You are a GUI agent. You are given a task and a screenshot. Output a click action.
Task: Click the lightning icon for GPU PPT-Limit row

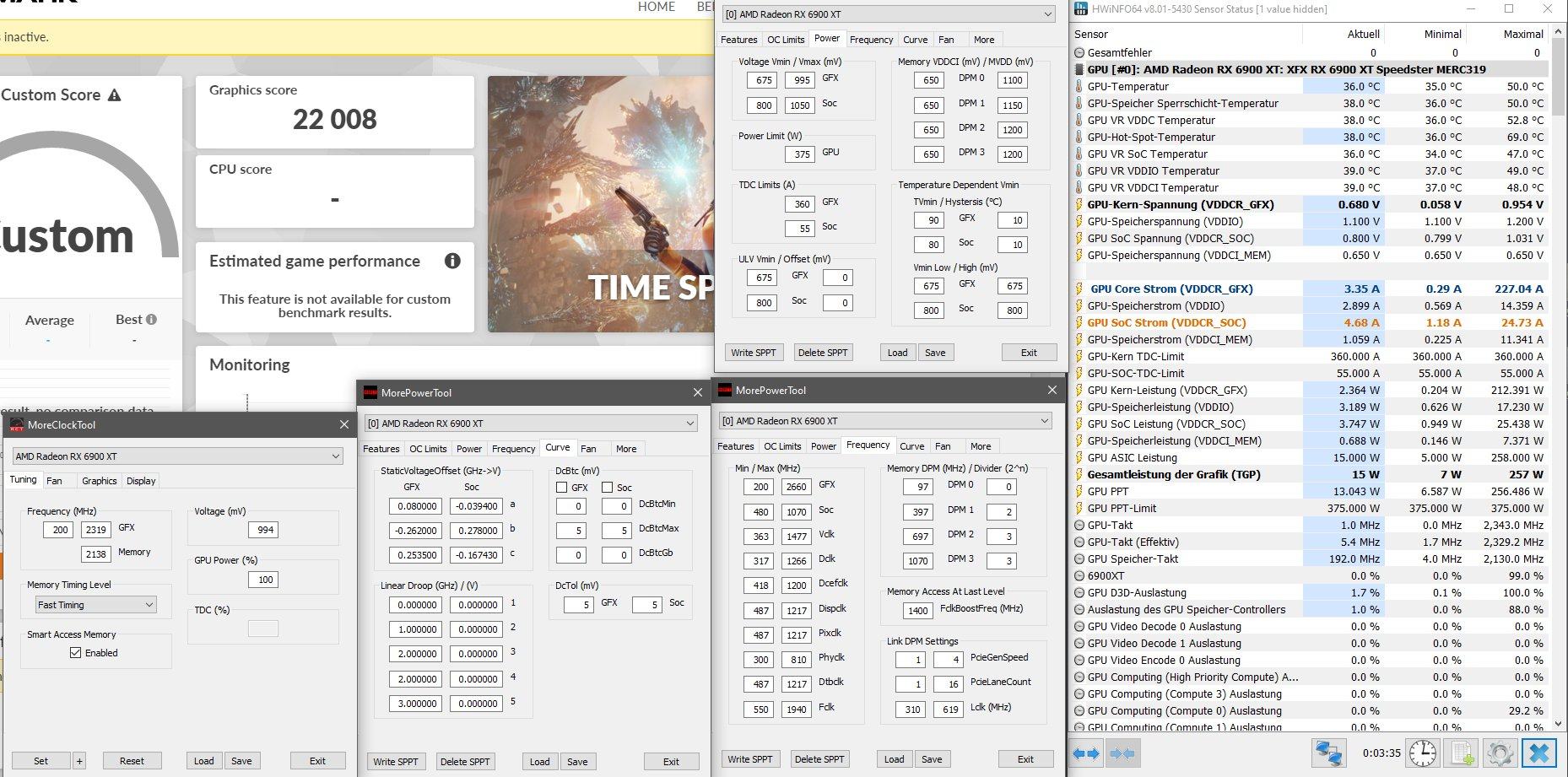click(x=1079, y=508)
